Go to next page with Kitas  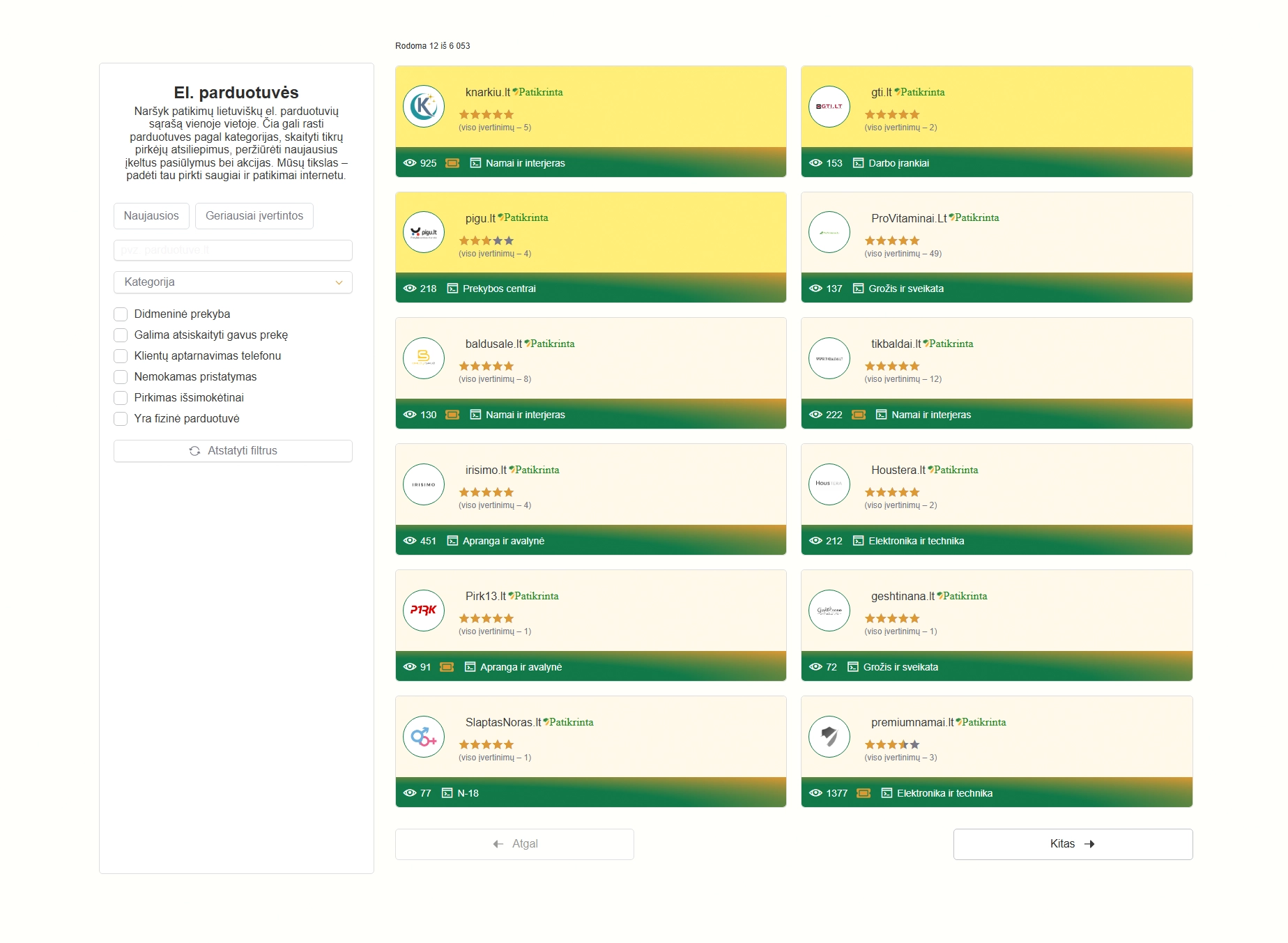pos(1072,844)
